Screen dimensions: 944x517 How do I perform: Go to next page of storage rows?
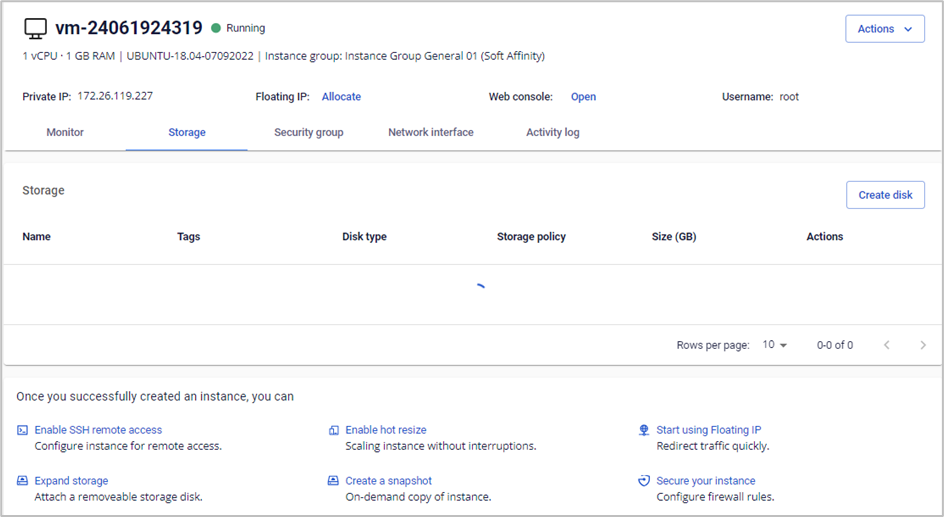(x=922, y=345)
